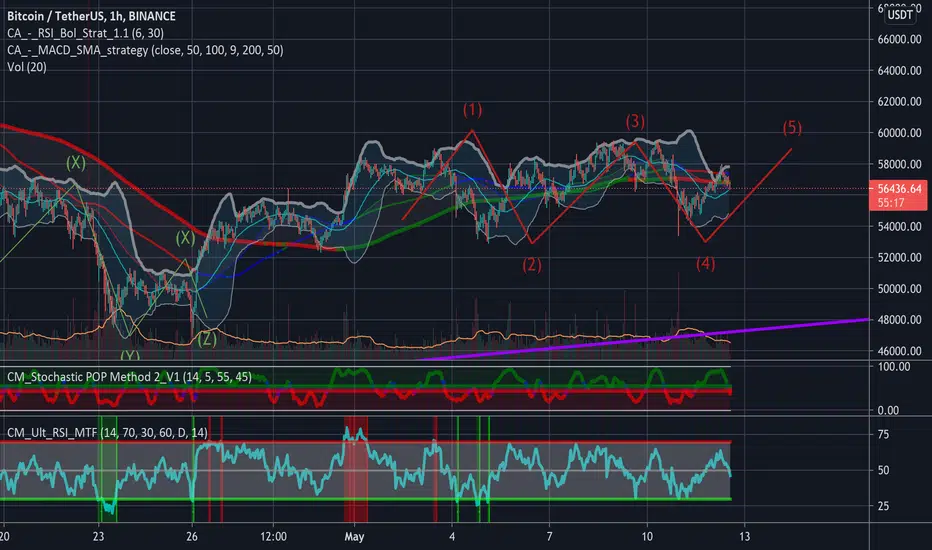This screenshot has width=932, height=550.
Task: Click date label 7 on time axis
Action: click(x=549, y=536)
